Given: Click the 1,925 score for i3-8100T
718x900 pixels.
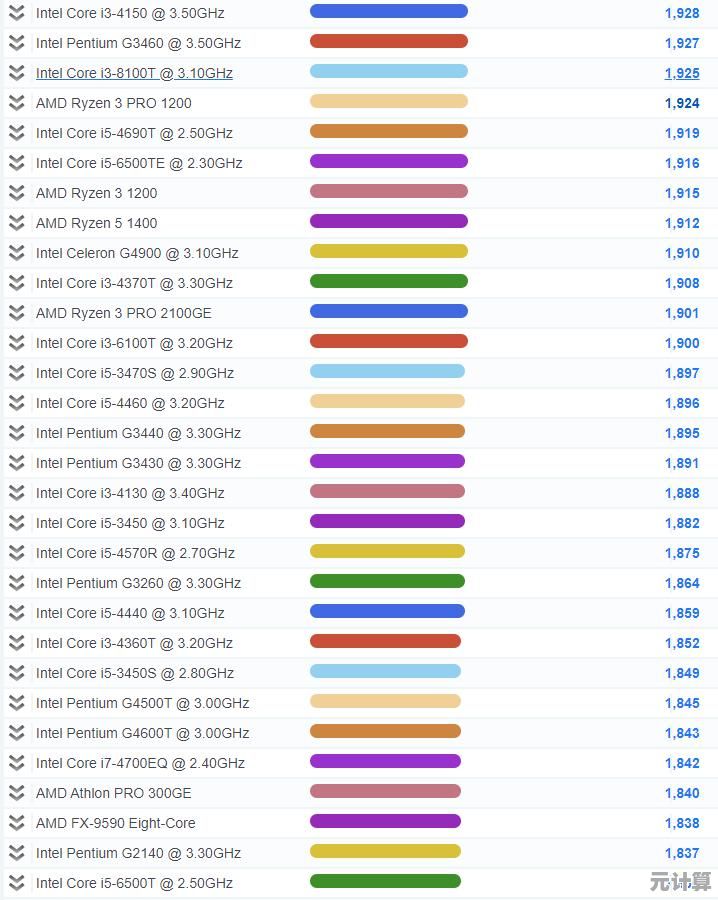Looking at the screenshot, I should 682,73.
